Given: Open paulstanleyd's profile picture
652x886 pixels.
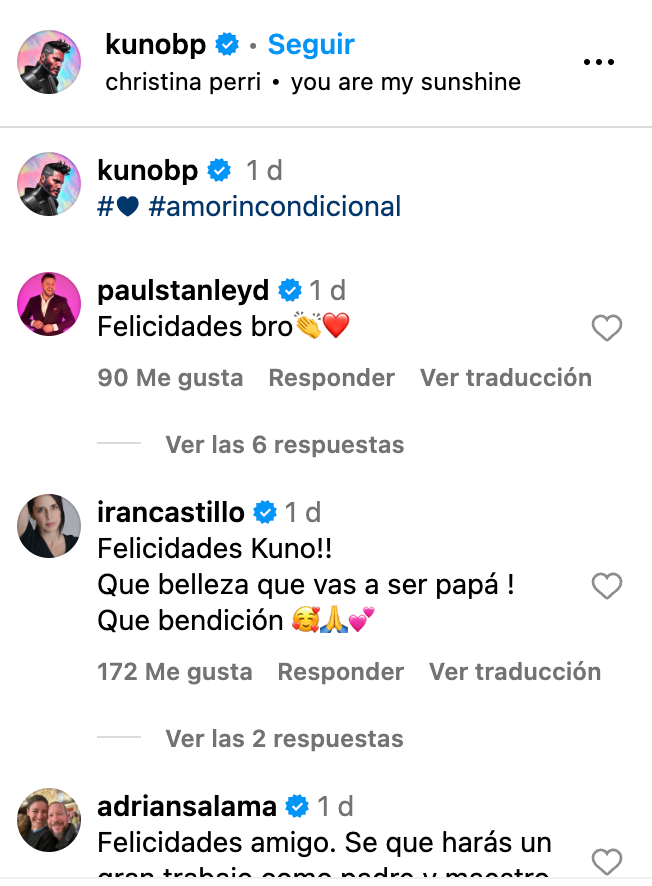Looking at the screenshot, I should tap(49, 304).
